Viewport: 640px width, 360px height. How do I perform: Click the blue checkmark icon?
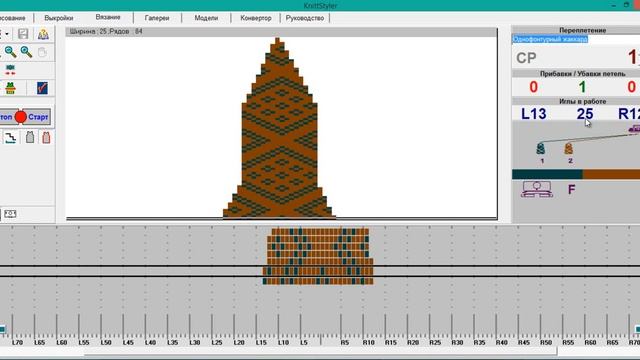click(42, 88)
